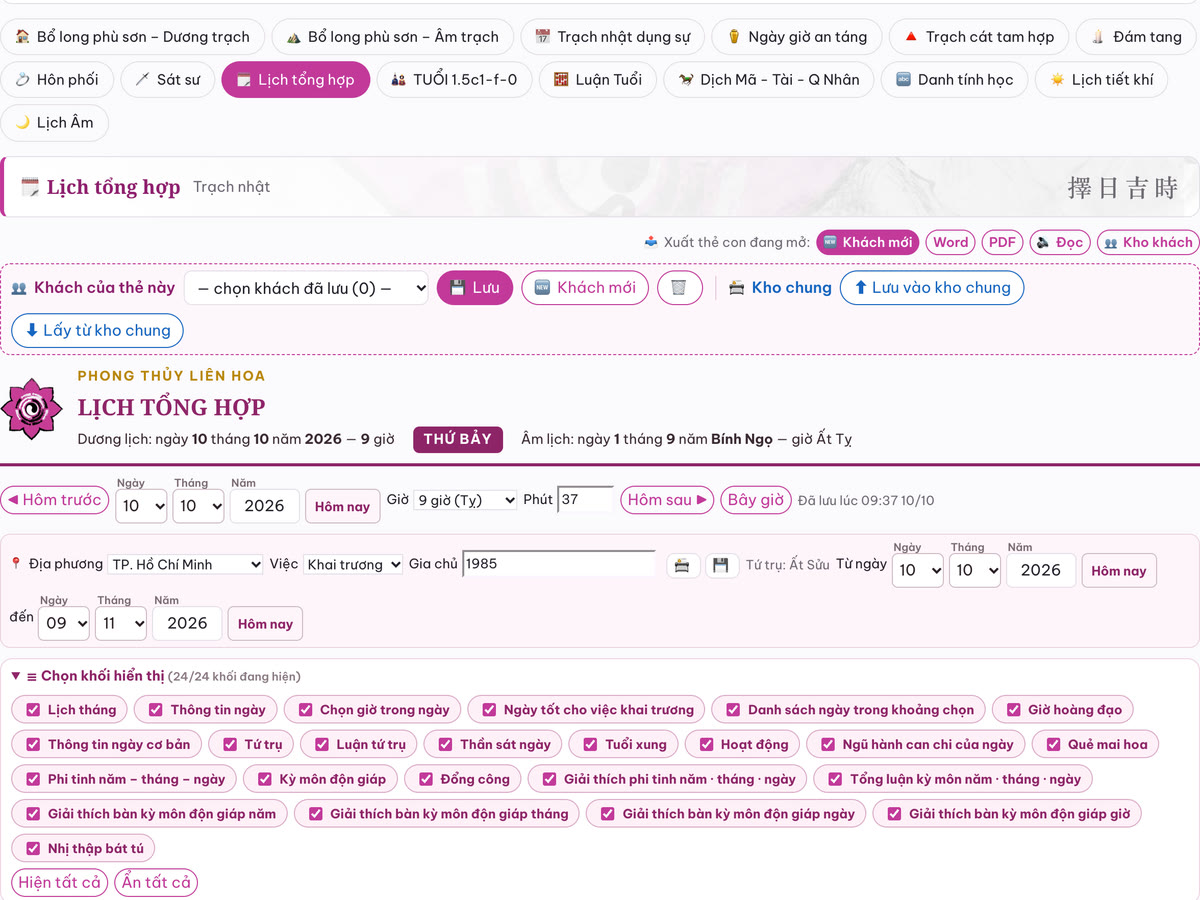Open Hôn phối ring tab

point(57,80)
